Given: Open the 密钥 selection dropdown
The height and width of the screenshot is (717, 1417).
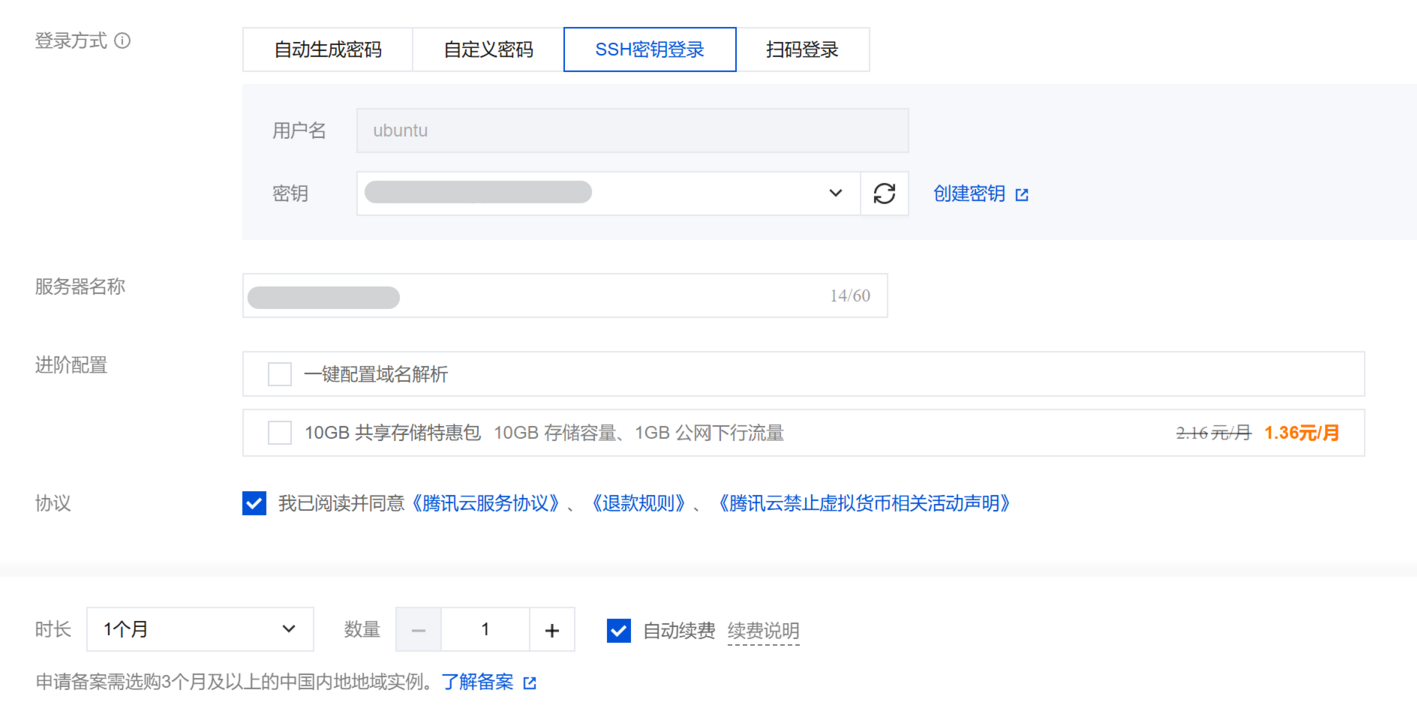Looking at the screenshot, I should [x=608, y=193].
